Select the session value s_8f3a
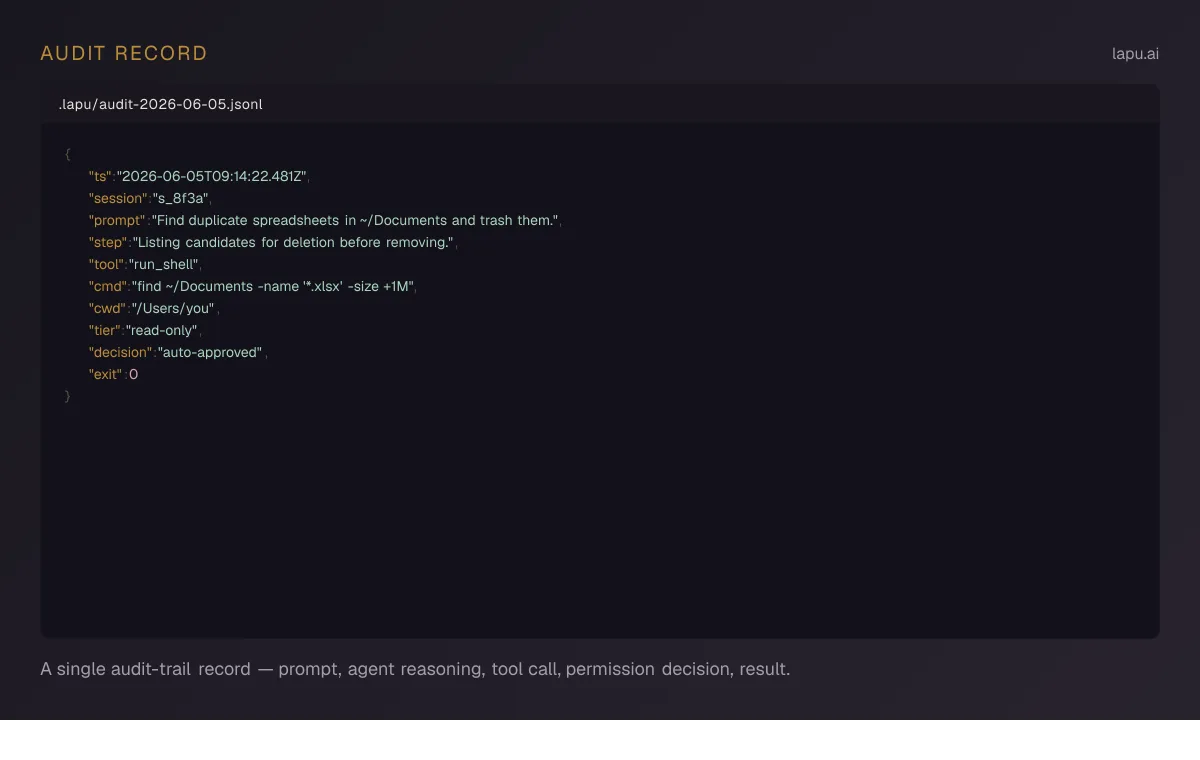The image size is (1200, 760). 180,198
